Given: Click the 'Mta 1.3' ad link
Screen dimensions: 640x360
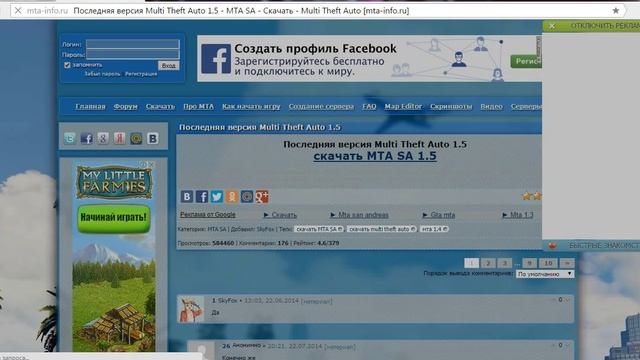Looking at the screenshot, I should pyautogui.click(x=518, y=215).
